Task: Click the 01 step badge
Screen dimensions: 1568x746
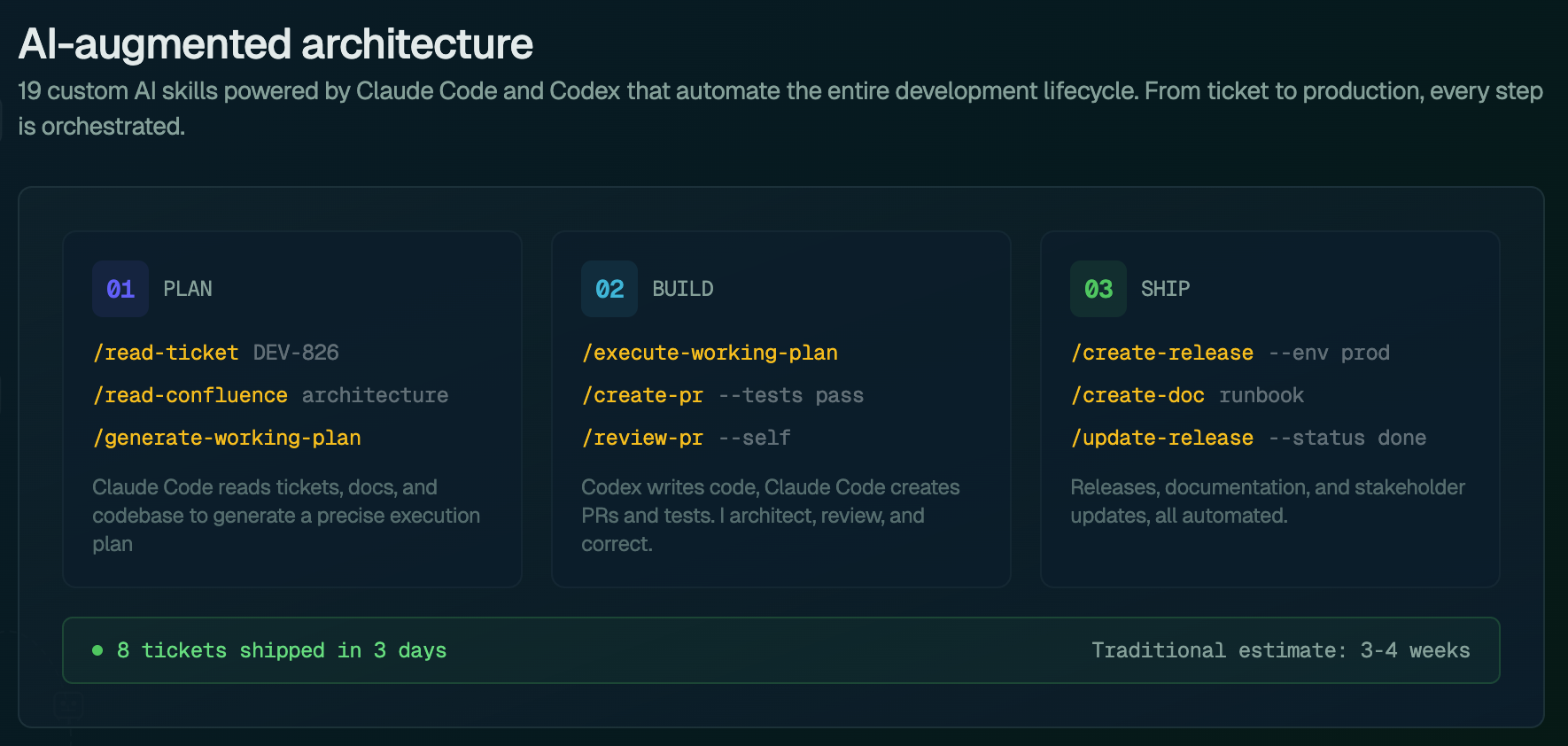Action: 120,289
